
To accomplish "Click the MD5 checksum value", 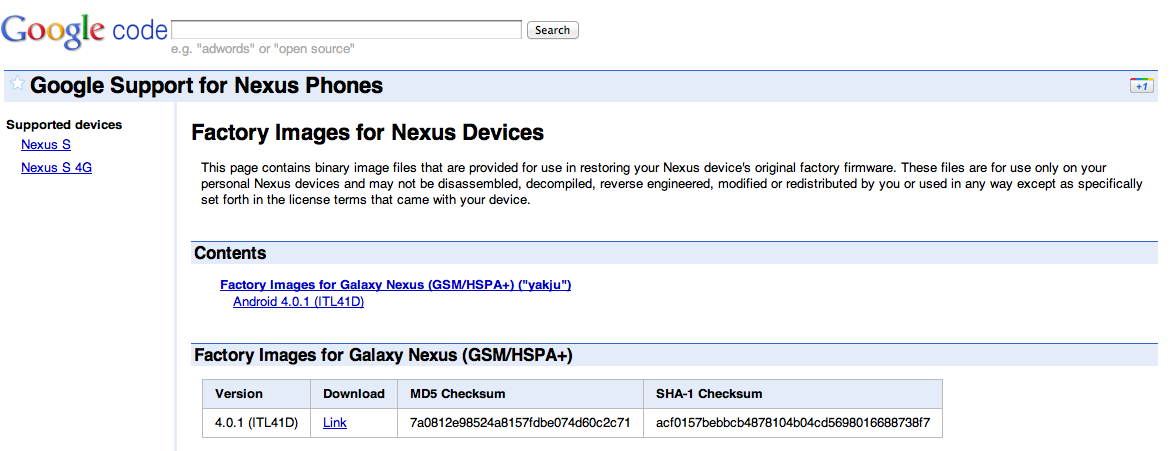I will click(520, 423).
